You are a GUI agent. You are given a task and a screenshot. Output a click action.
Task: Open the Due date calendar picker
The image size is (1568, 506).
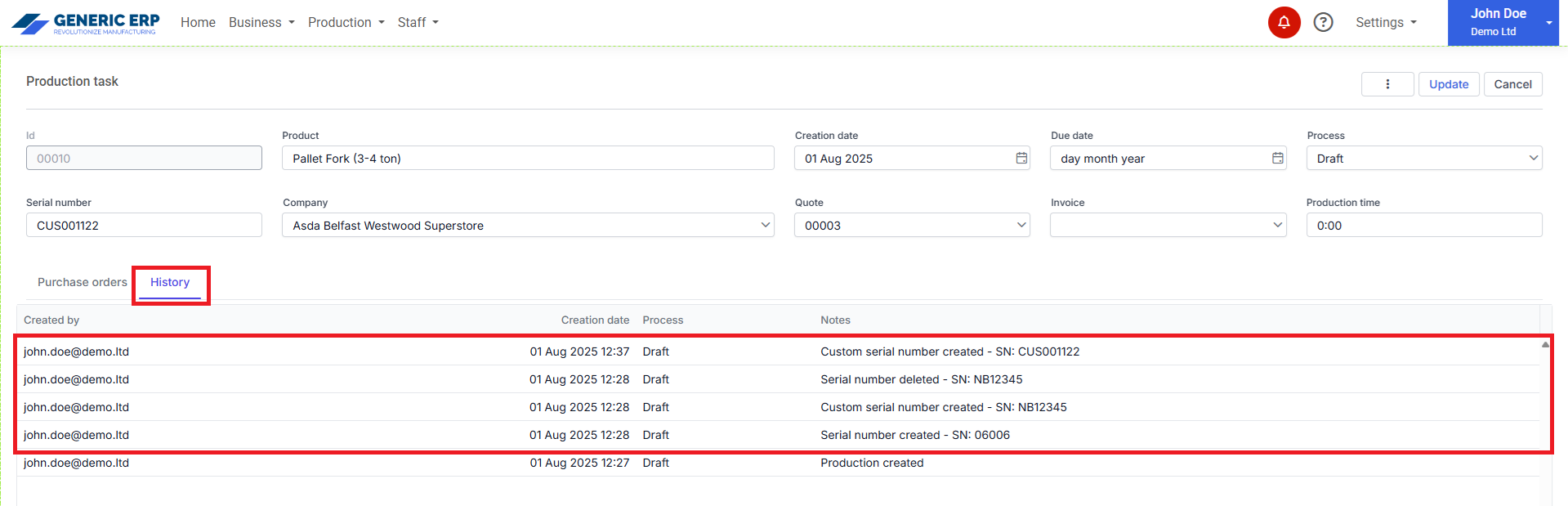coord(1277,158)
